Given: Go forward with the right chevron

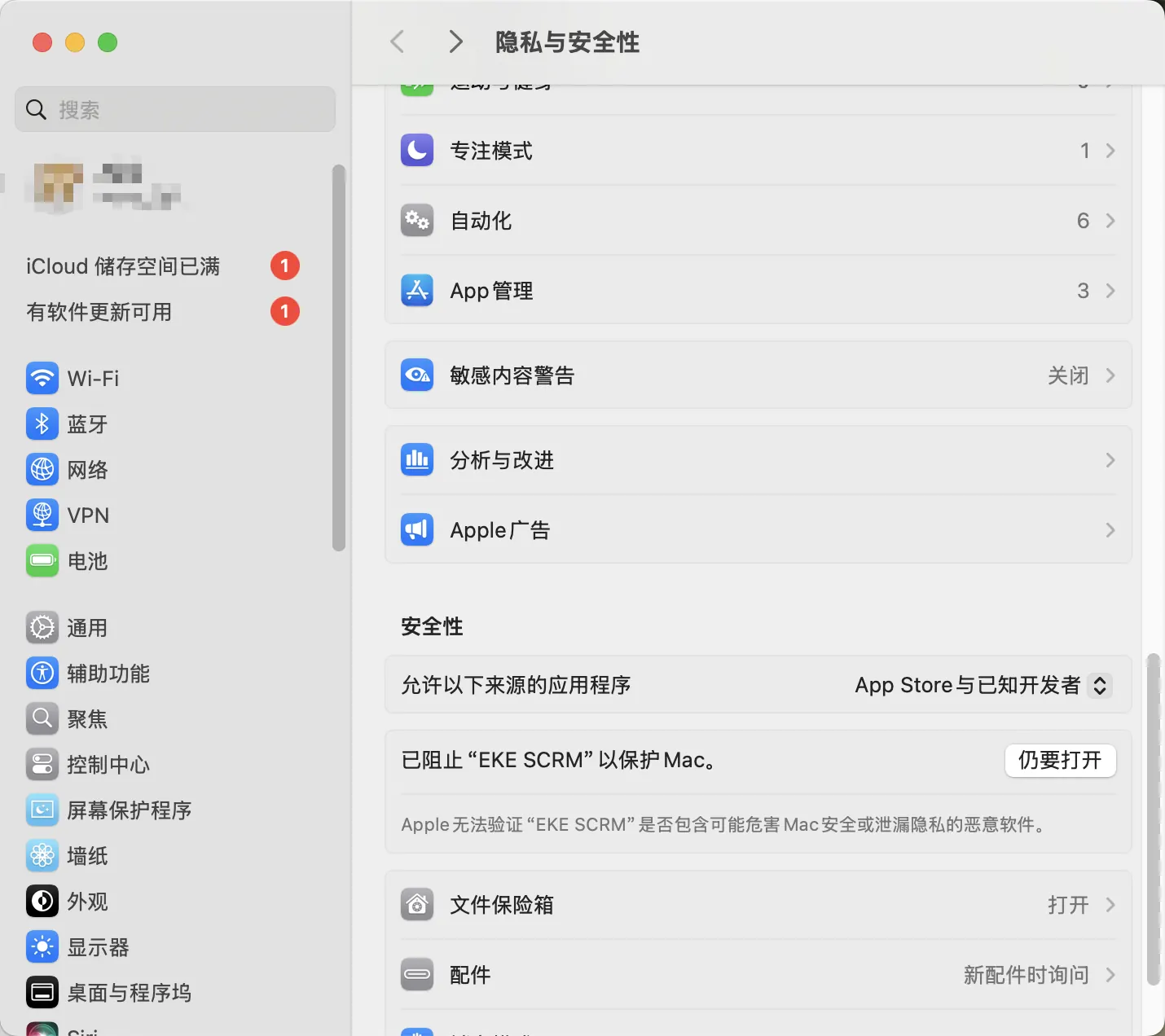Looking at the screenshot, I should 456,42.
